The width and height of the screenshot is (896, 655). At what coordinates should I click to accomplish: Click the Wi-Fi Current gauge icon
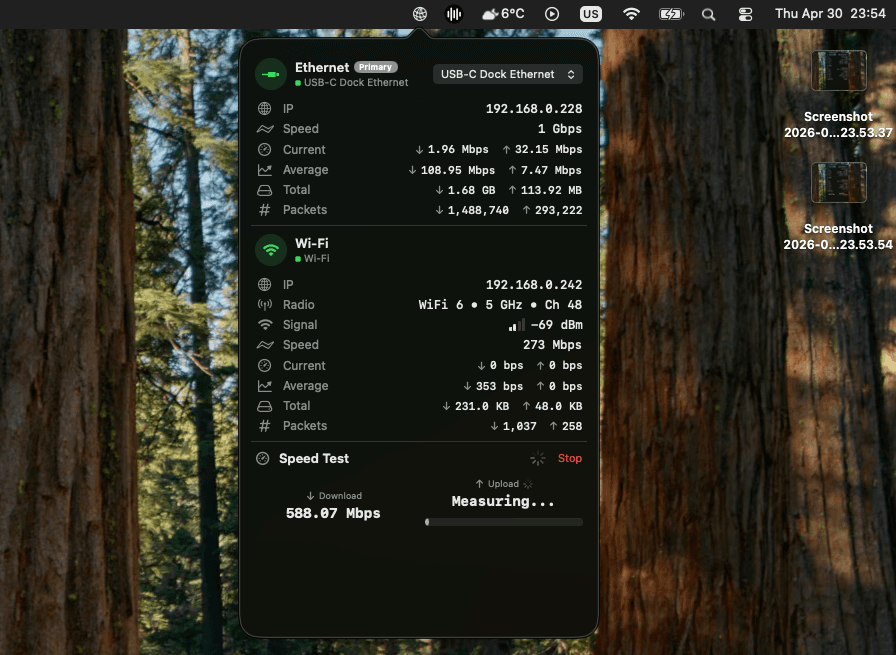(x=265, y=366)
